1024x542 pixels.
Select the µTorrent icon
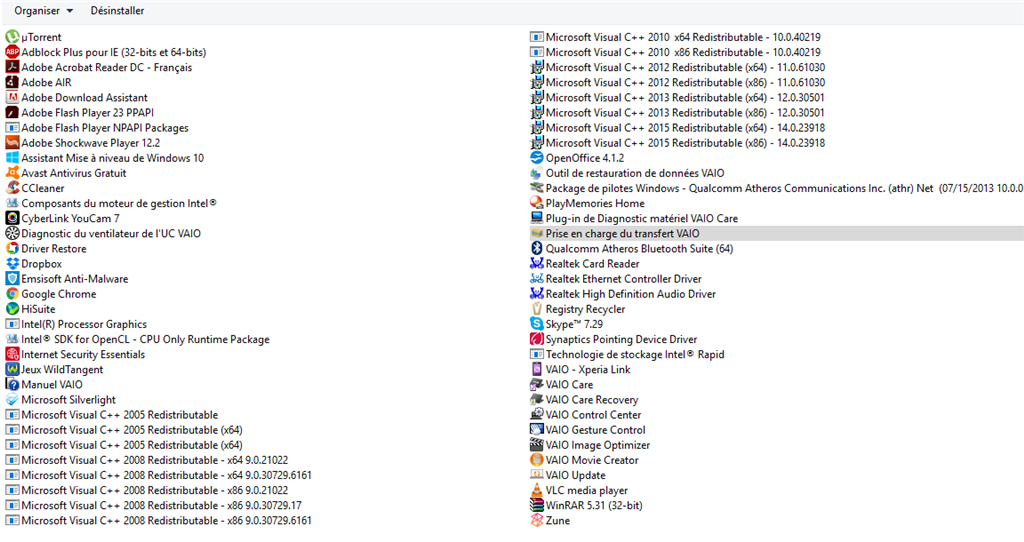pos(12,37)
